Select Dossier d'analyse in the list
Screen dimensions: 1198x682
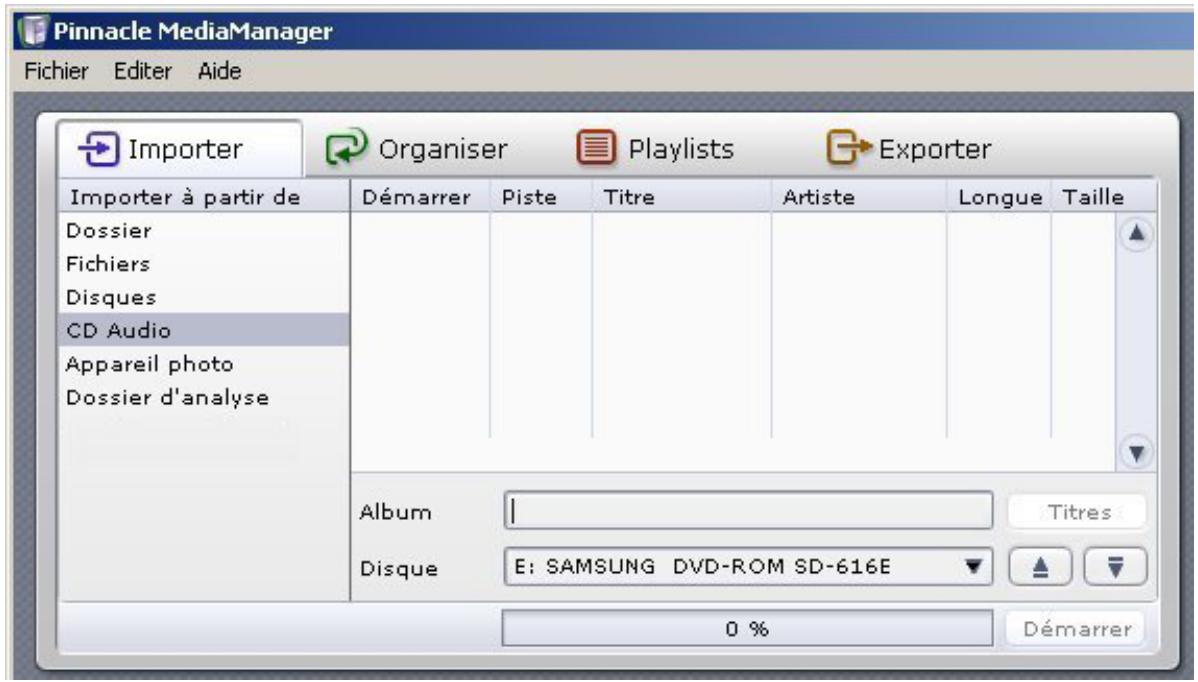tap(203, 397)
